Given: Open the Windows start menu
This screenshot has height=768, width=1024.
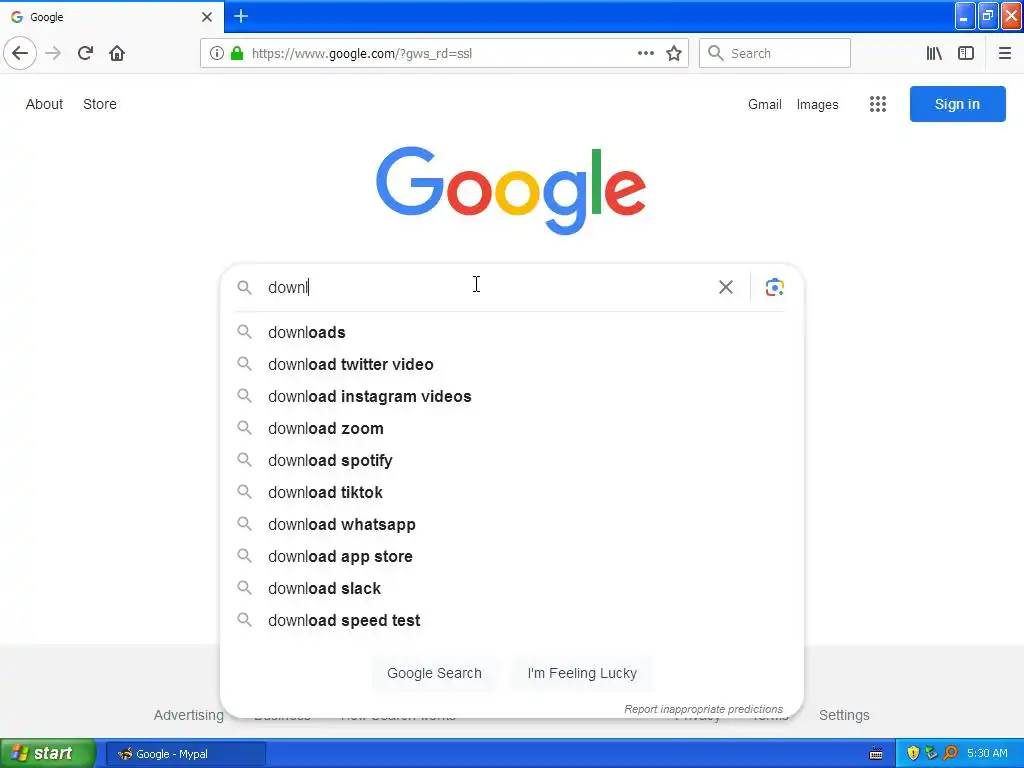Looking at the screenshot, I should [x=47, y=753].
